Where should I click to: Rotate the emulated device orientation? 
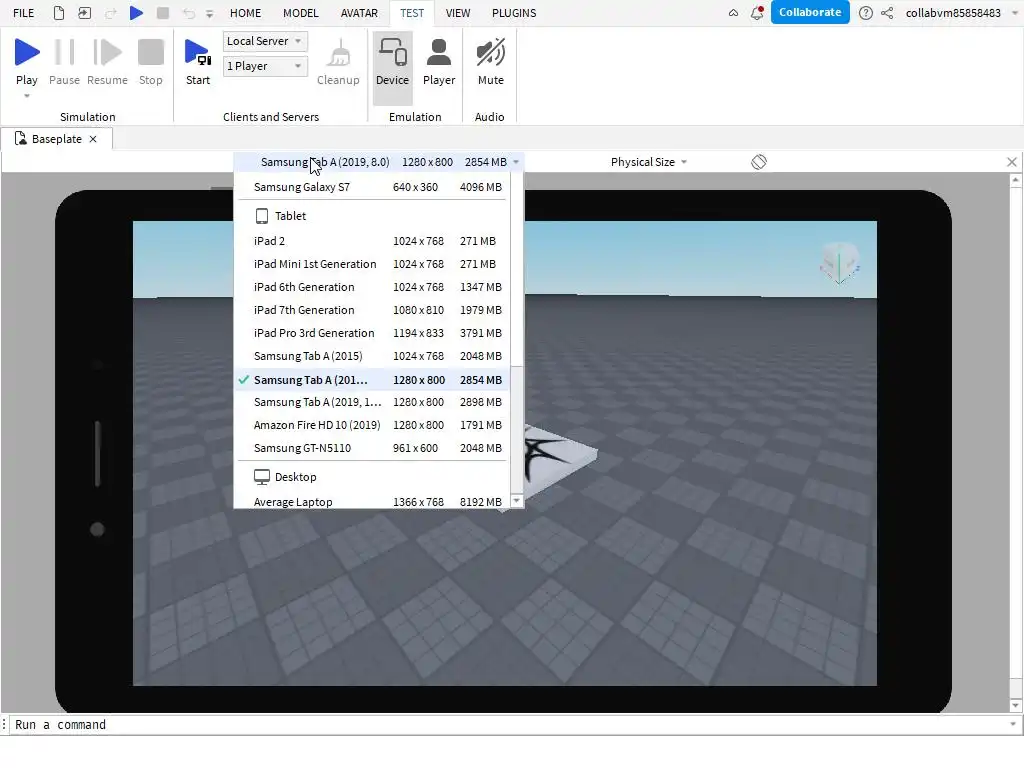click(x=758, y=162)
